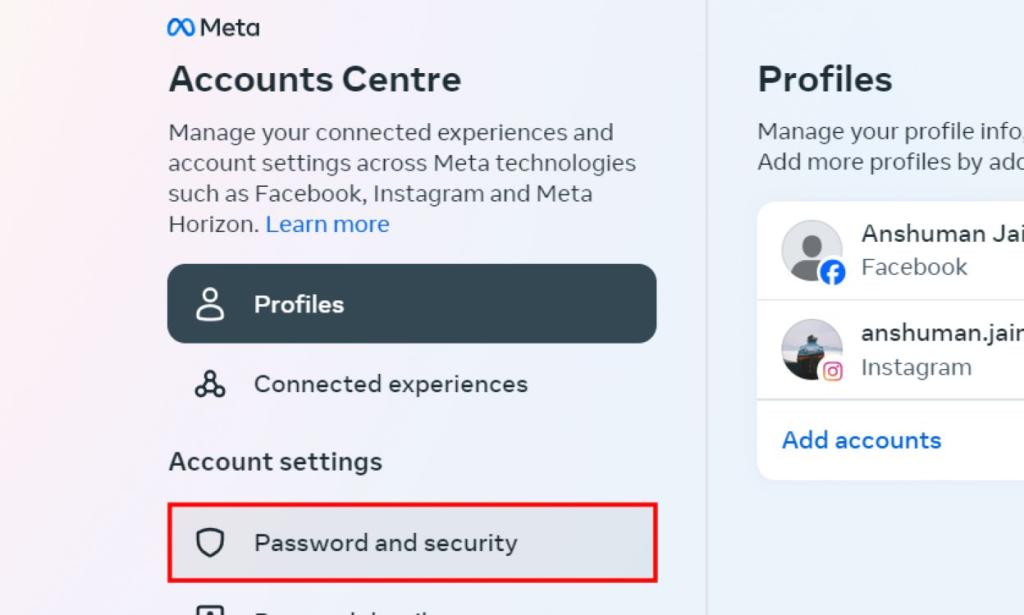Open the Learn more link

pos(327,224)
